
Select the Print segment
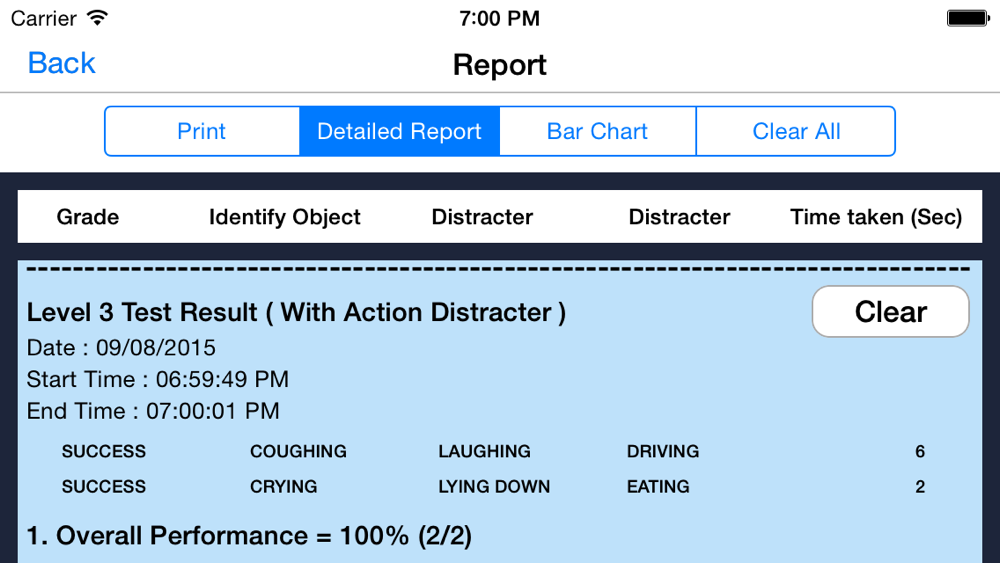point(202,131)
